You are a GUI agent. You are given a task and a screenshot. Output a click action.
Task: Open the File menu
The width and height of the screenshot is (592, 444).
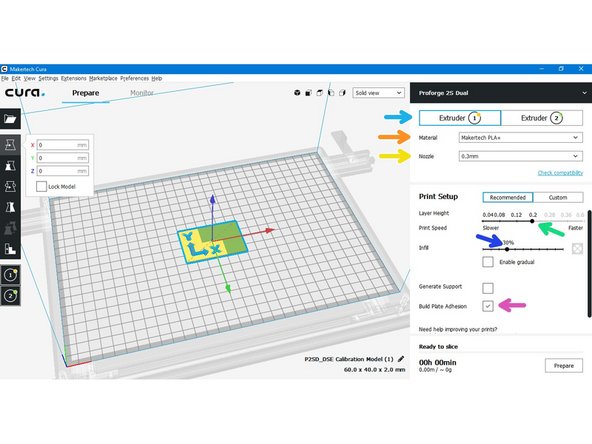(5, 78)
